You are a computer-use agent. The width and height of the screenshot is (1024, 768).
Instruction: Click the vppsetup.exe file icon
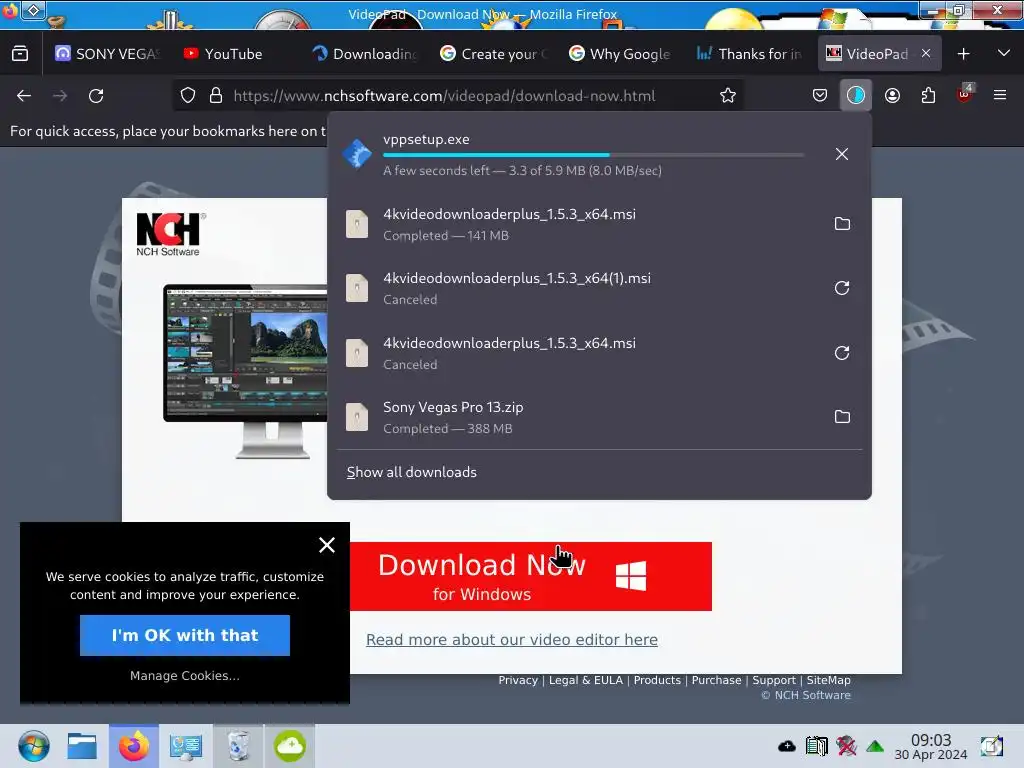coord(357,154)
